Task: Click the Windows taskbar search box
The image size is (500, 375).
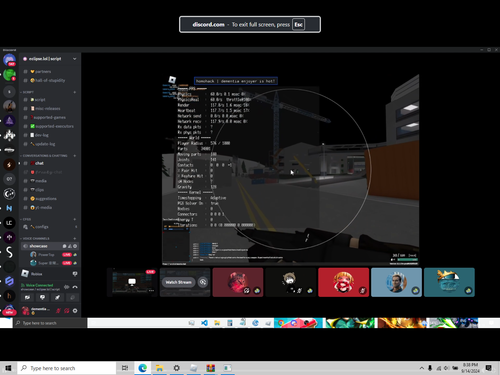Action: pos(67,368)
